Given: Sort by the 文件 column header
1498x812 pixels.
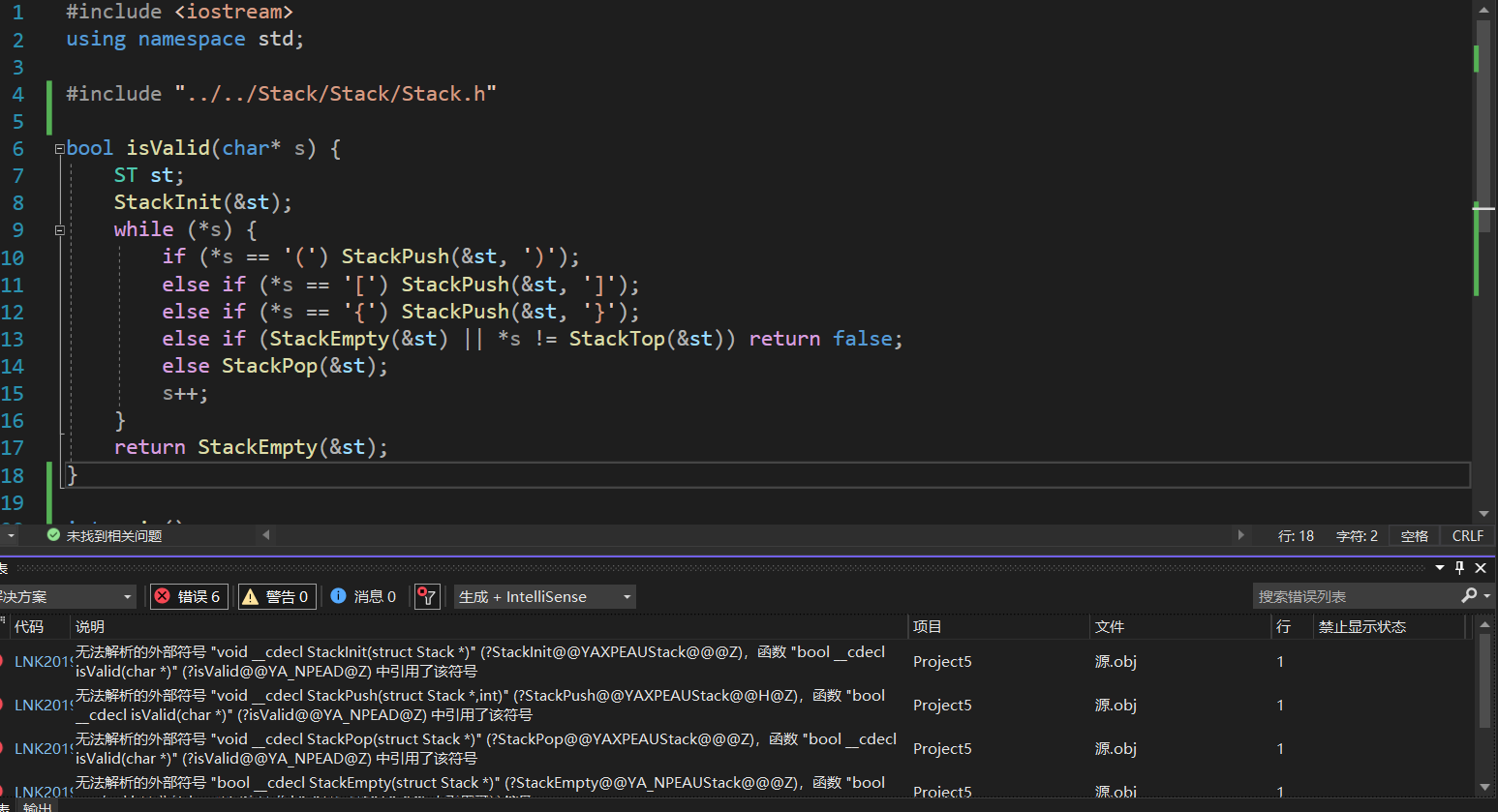Looking at the screenshot, I should tap(1179, 626).
